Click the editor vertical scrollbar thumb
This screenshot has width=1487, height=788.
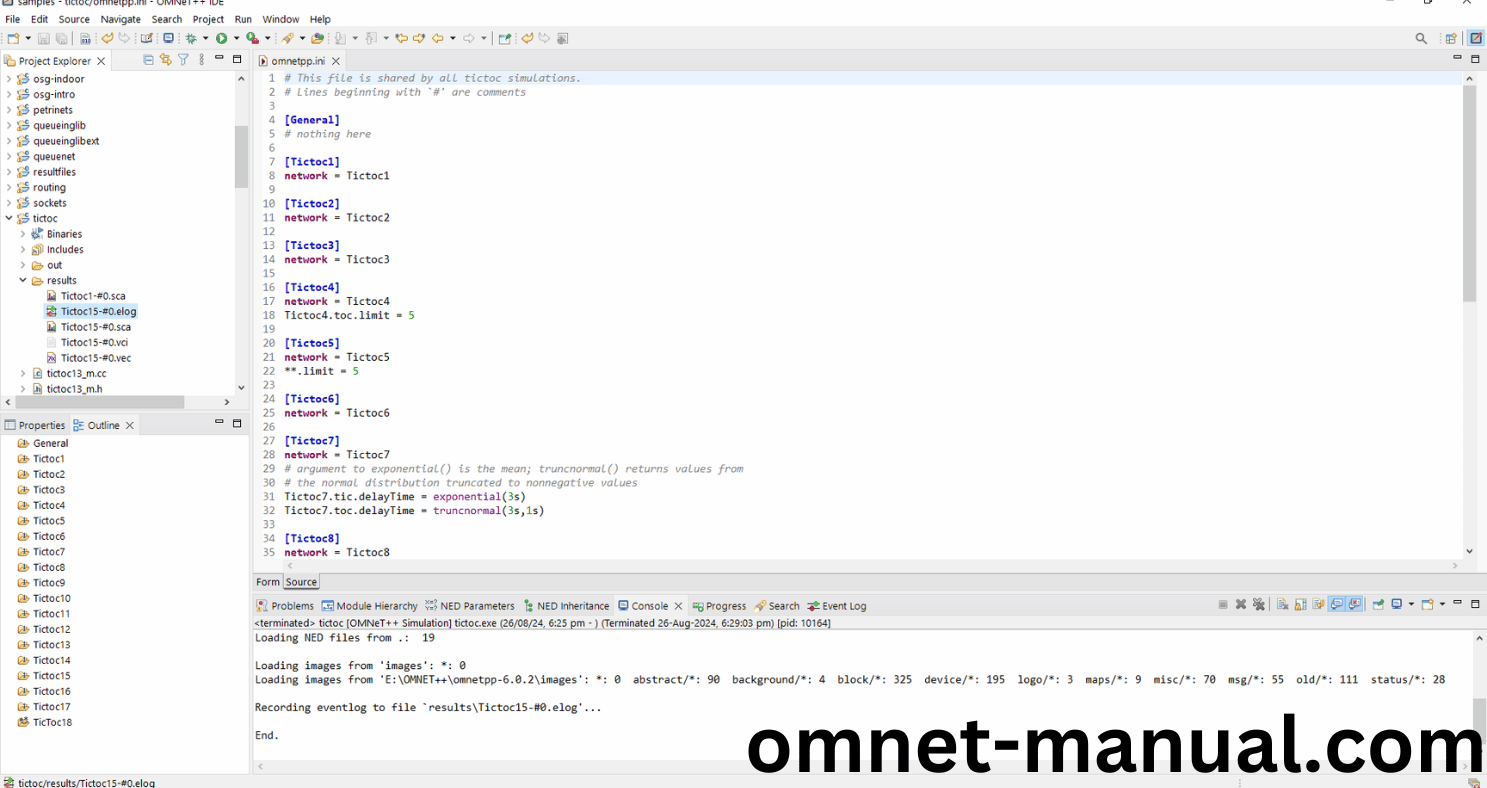pyautogui.click(x=1469, y=192)
